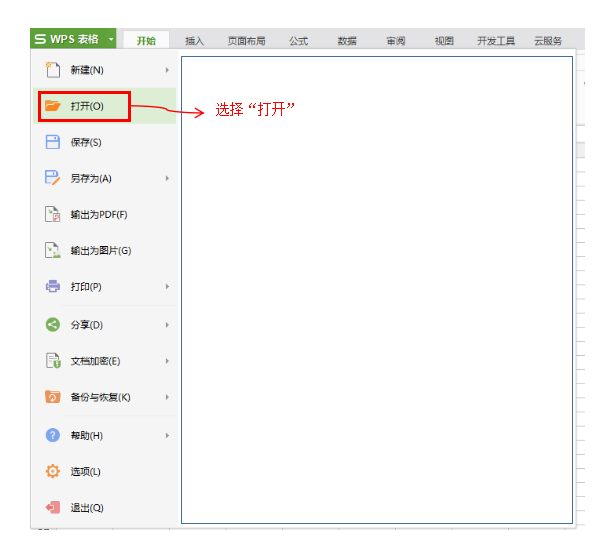The image size is (607, 545).
Task: Click the Export as PDF icon
Action: 53,214
